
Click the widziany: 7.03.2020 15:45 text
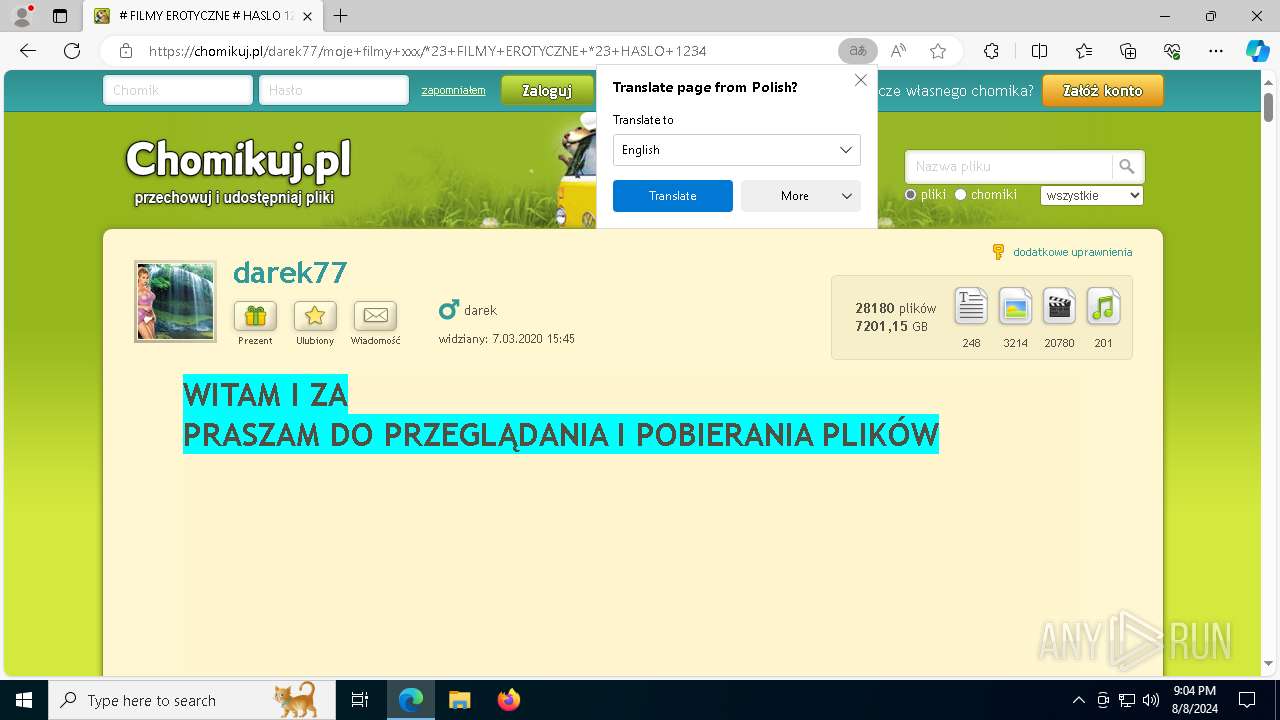pos(506,339)
